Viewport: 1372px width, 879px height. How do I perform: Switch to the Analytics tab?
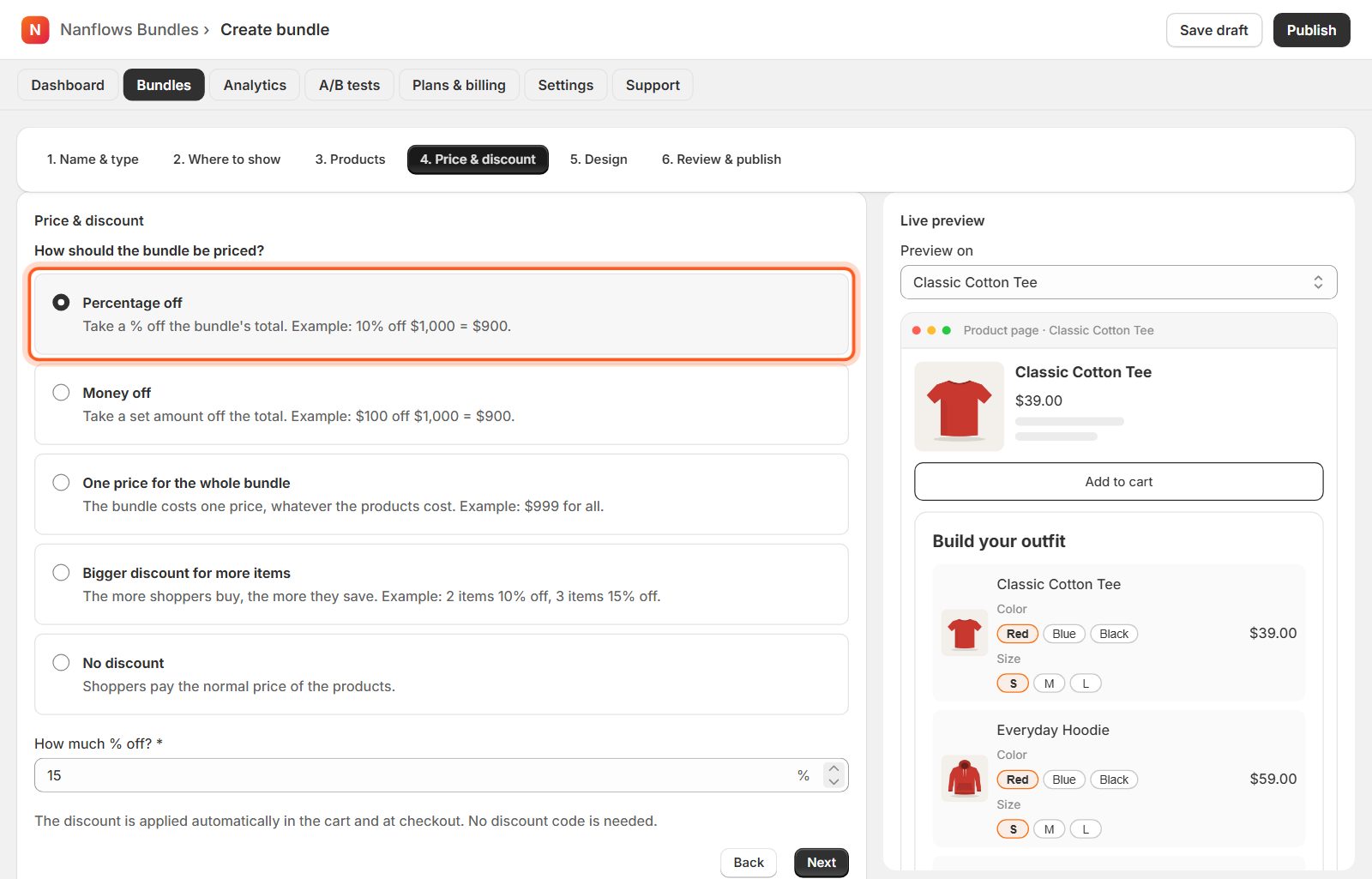pyautogui.click(x=255, y=85)
